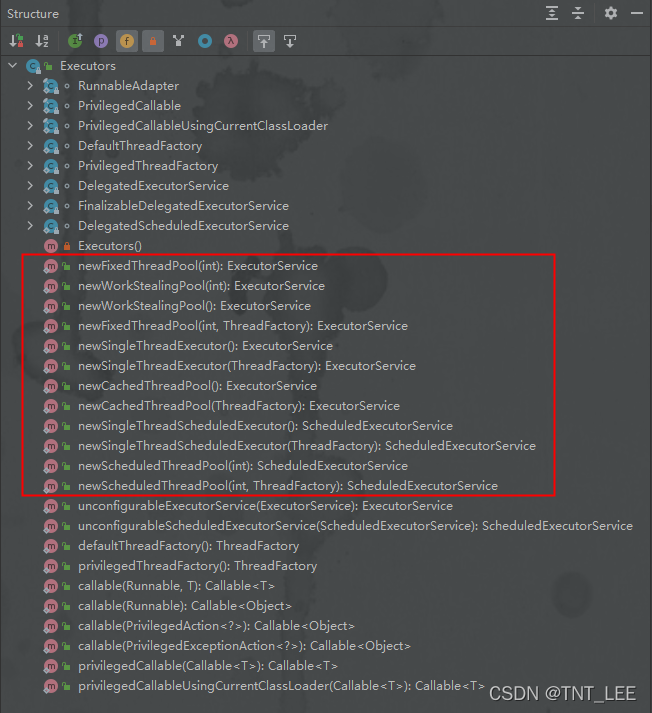Image resolution: width=652 pixels, height=713 pixels.
Task: Expand FinalizableDelegatedExecutorService node
Action: coord(30,206)
